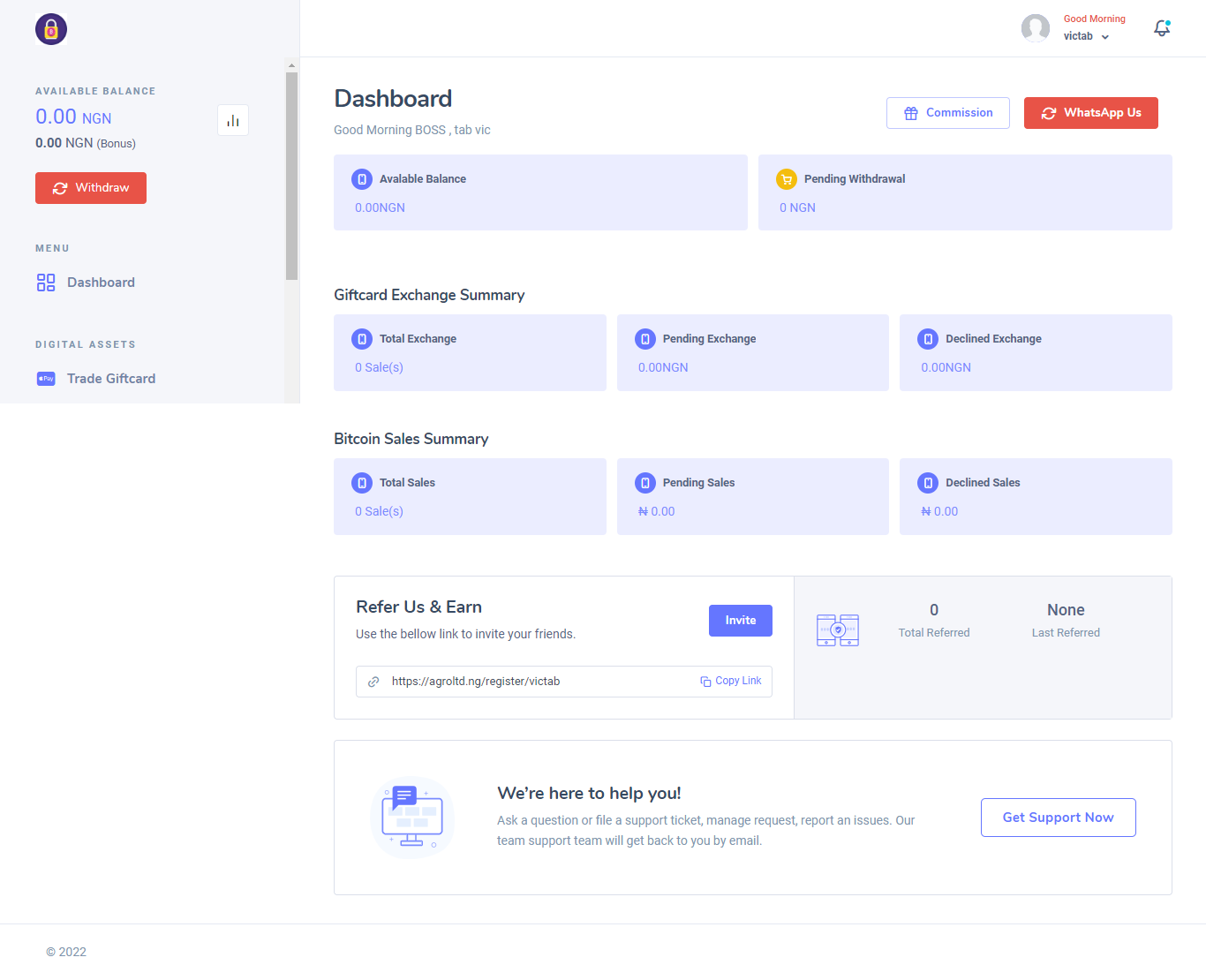This screenshot has width=1206, height=980.
Task: Click the Withdraw button
Action: click(x=90, y=188)
